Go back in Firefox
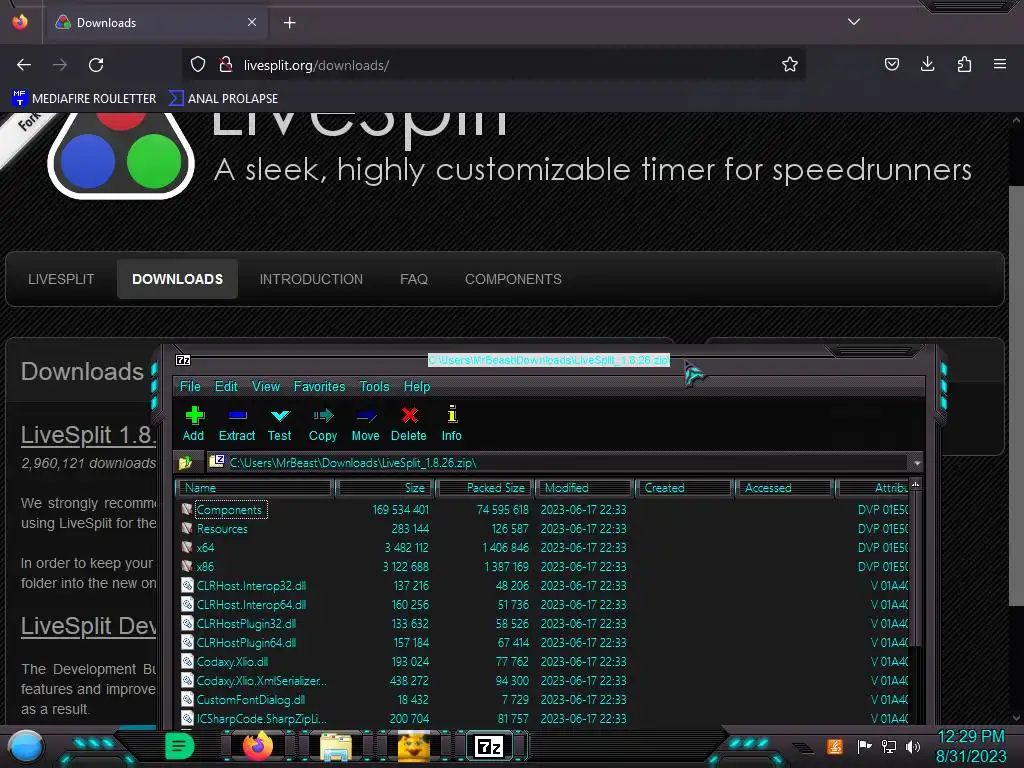 (x=24, y=65)
